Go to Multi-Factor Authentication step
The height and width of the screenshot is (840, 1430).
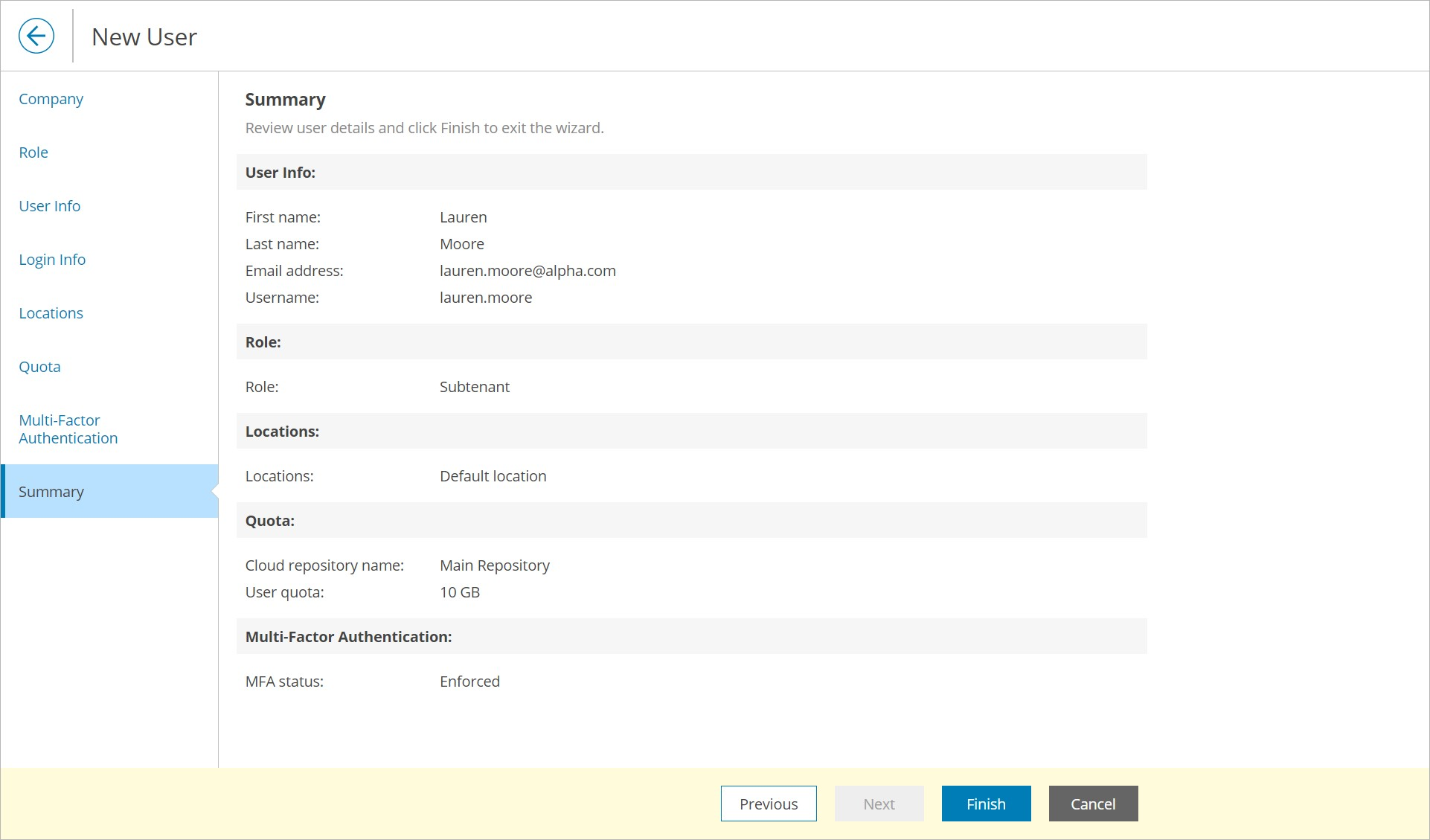[x=68, y=429]
